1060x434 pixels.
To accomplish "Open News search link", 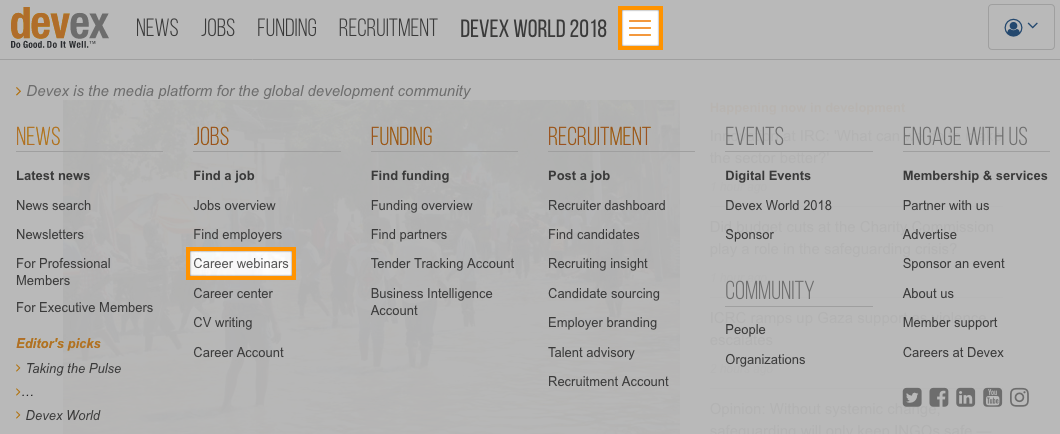I will click(x=53, y=206).
